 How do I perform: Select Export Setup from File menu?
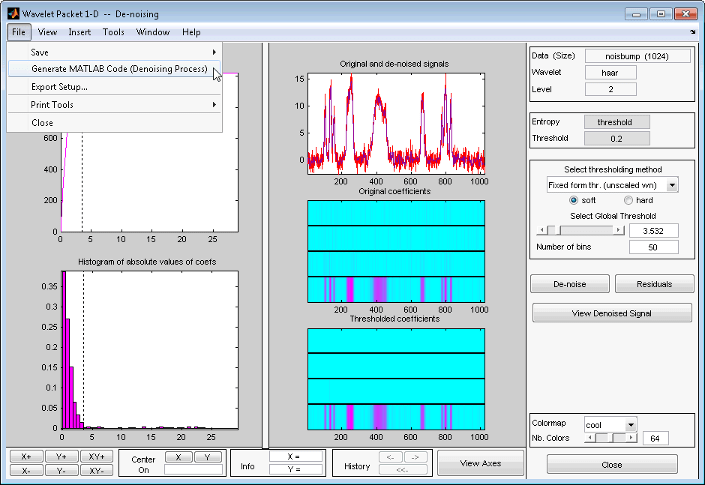click(60, 87)
